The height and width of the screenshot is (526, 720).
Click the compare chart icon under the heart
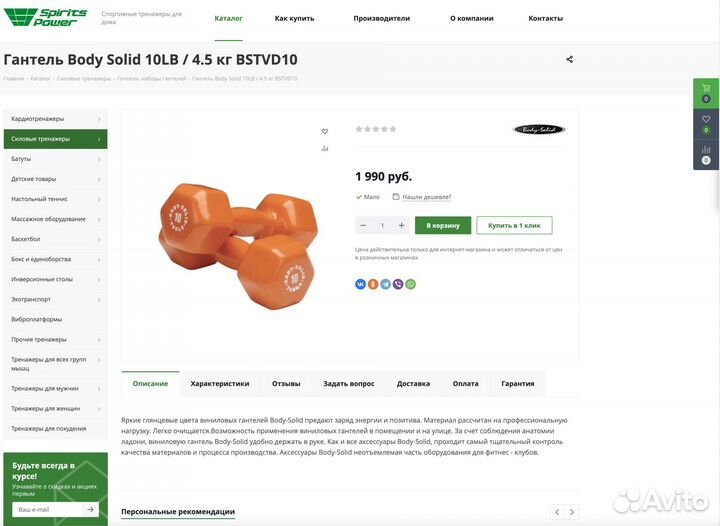(325, 148)
